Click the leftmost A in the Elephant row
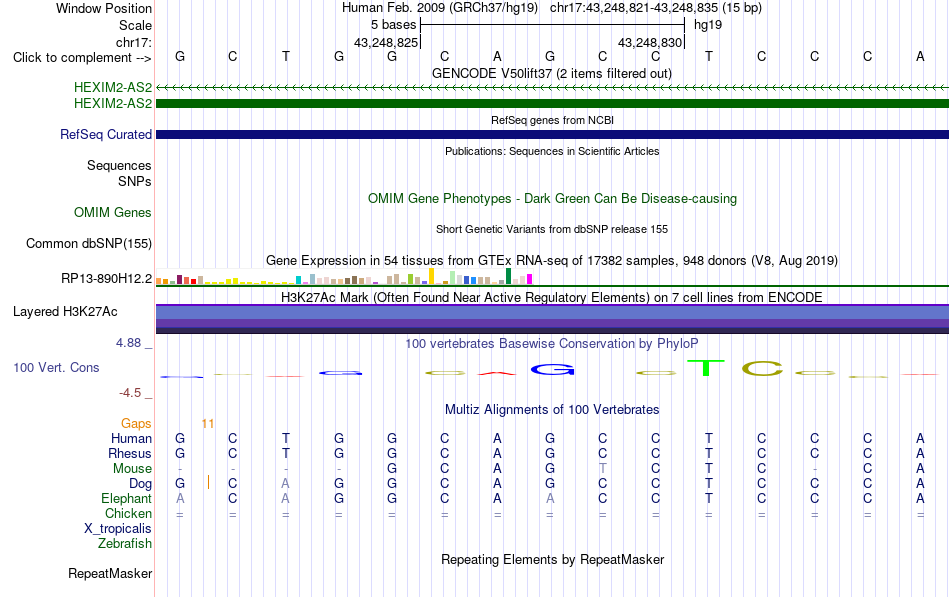This screenshot has width=950, height=597. tap(180, 499)
